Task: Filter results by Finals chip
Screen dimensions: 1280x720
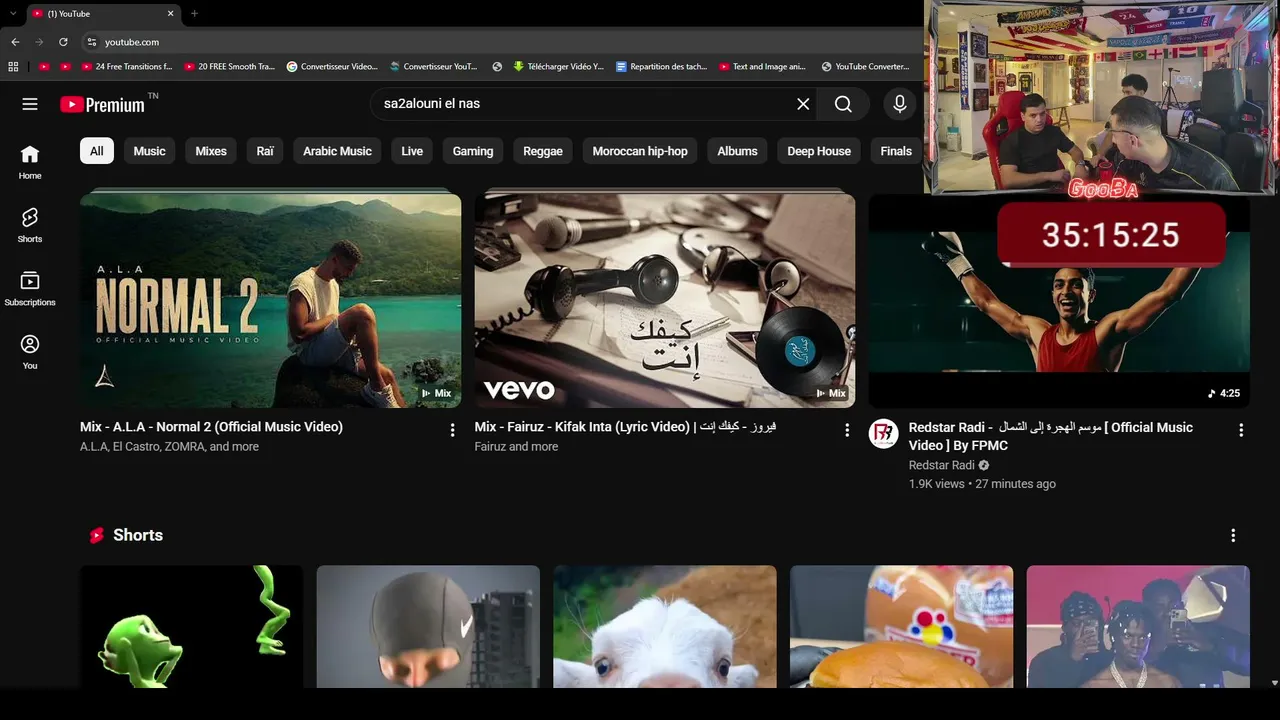Action: pyautogui.click(x=896, y=151)
